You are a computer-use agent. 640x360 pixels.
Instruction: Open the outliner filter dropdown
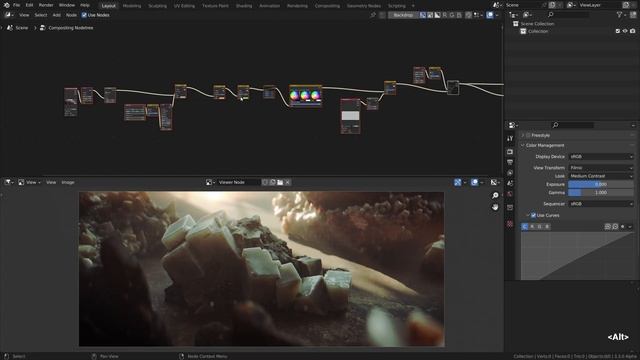[621, 15]
